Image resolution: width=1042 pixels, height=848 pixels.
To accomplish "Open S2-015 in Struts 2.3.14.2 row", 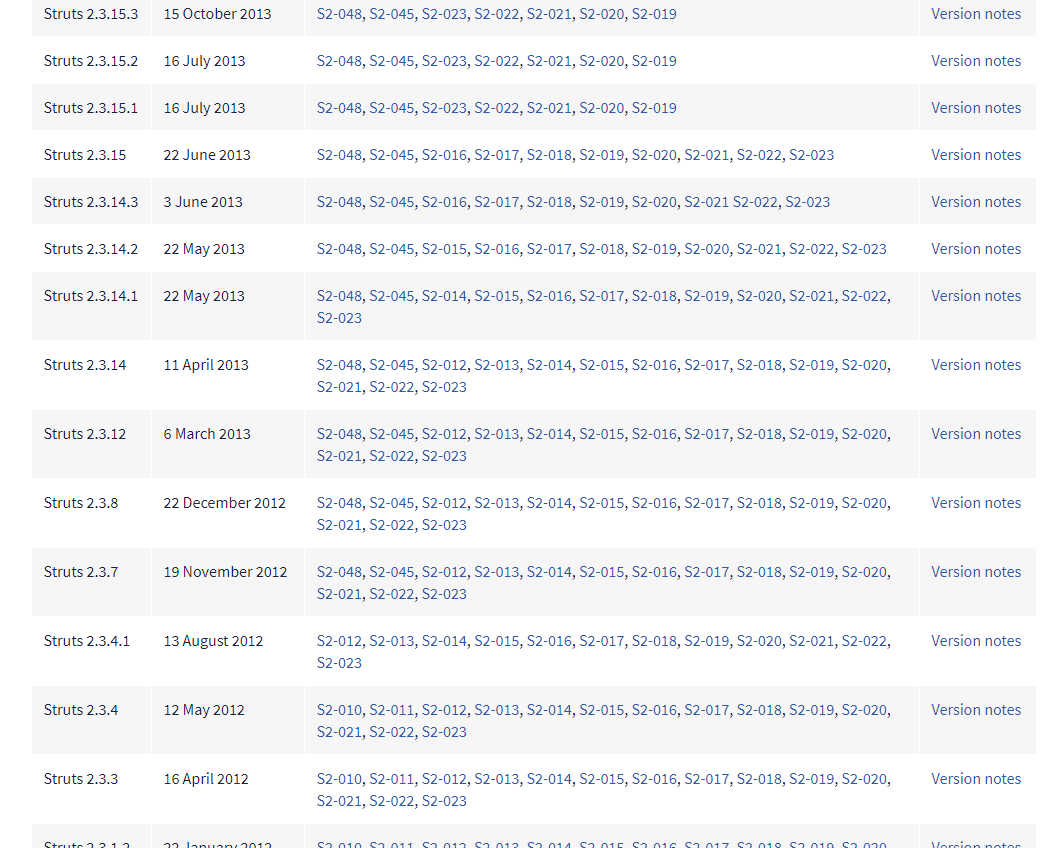I will 445,249.
